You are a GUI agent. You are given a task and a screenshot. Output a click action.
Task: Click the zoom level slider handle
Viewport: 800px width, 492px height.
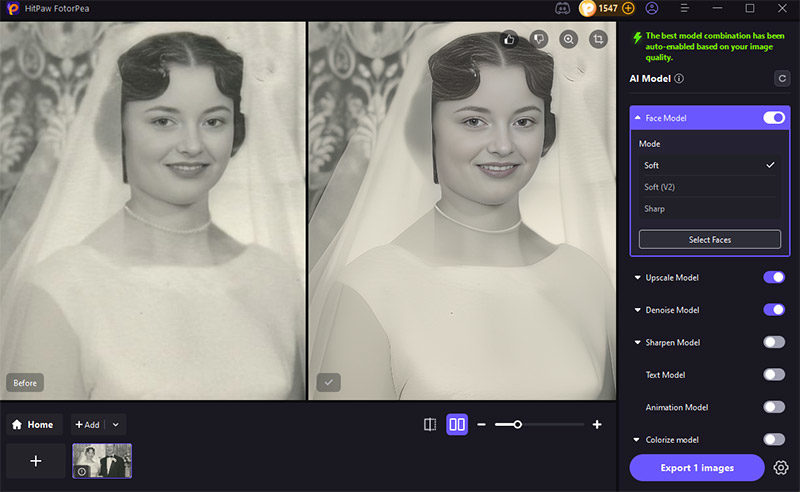click(517, 425)
